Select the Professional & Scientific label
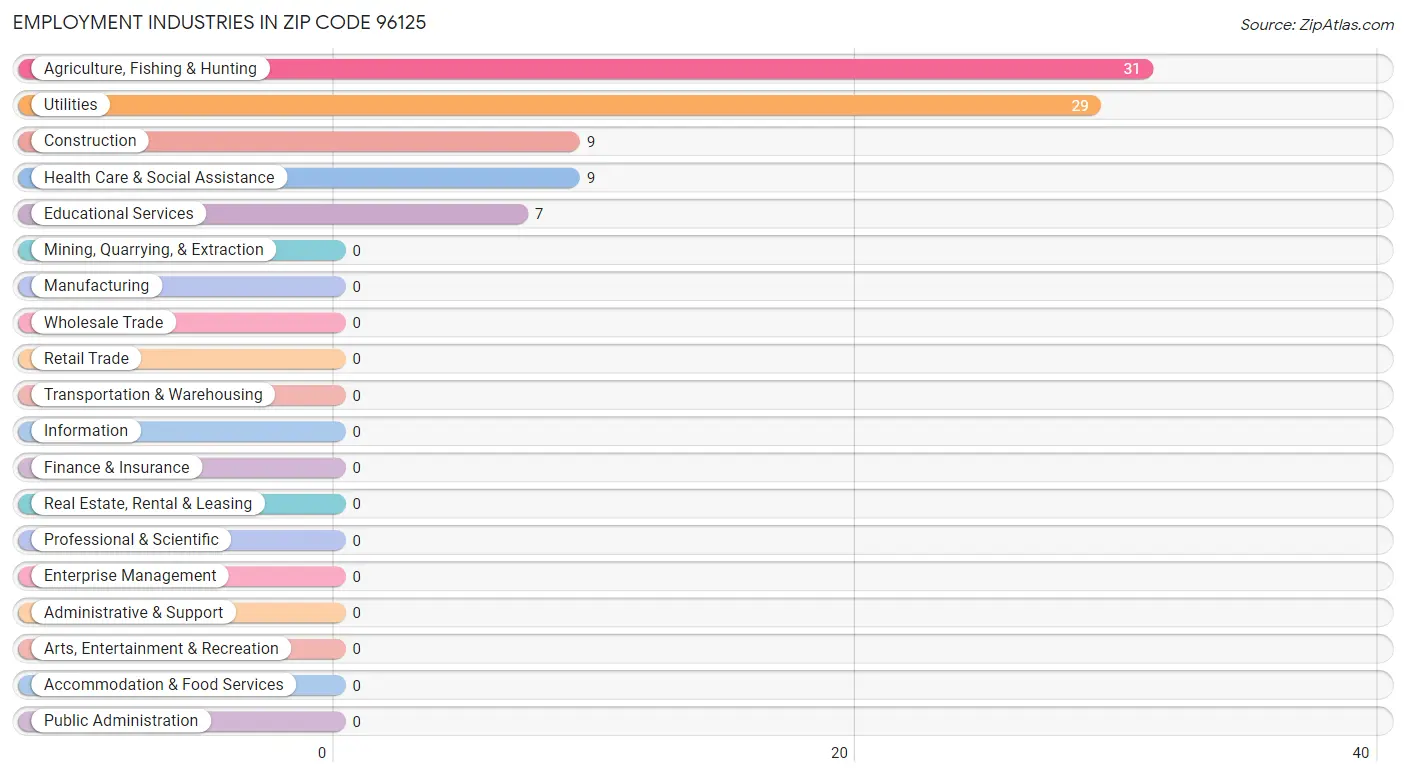The height and width of the screenshot is (776, 1406). (131, 540)
